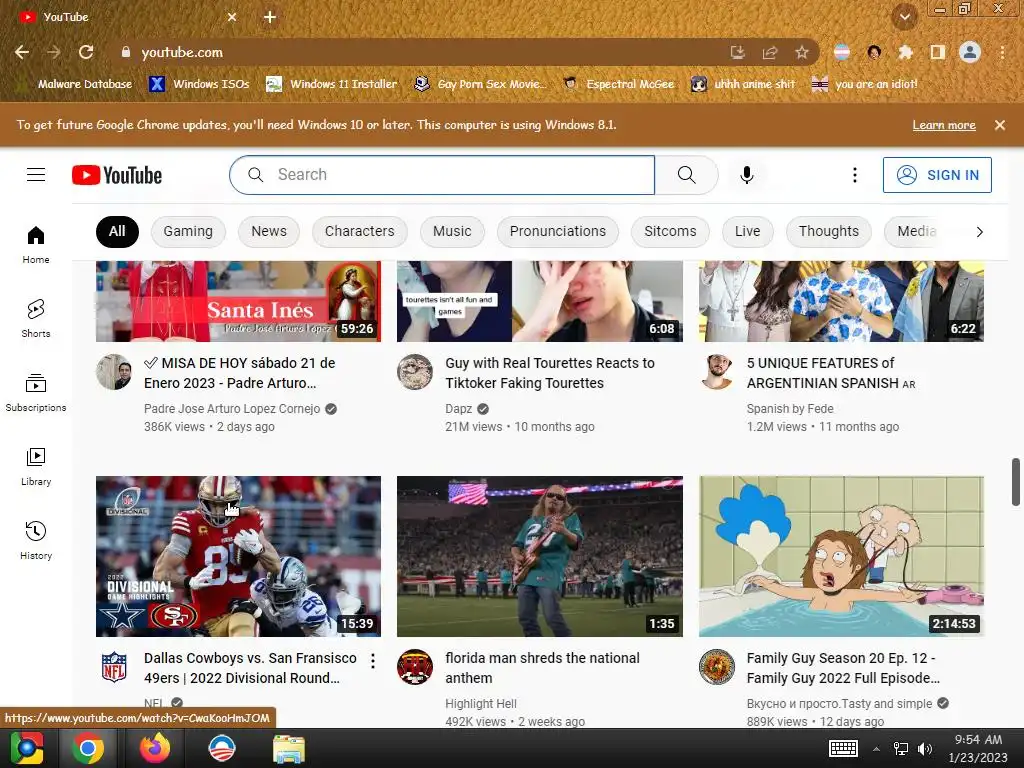Dismiss the Chrome update info bar
The height and width of the screenshot is (768, 1024).
coord(1000,125)
